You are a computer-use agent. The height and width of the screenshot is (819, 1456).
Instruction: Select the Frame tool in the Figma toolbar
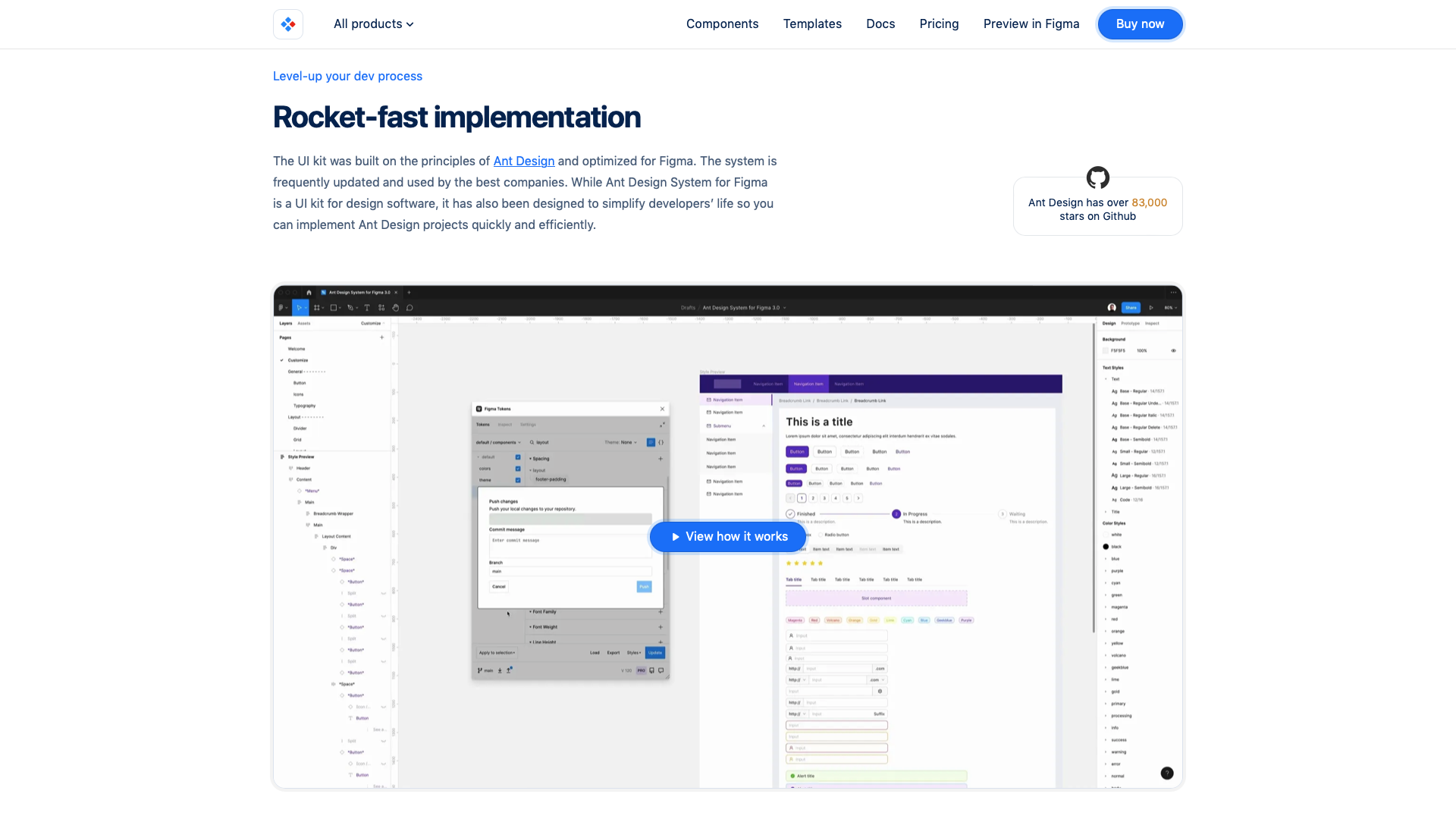click(318, 308)
